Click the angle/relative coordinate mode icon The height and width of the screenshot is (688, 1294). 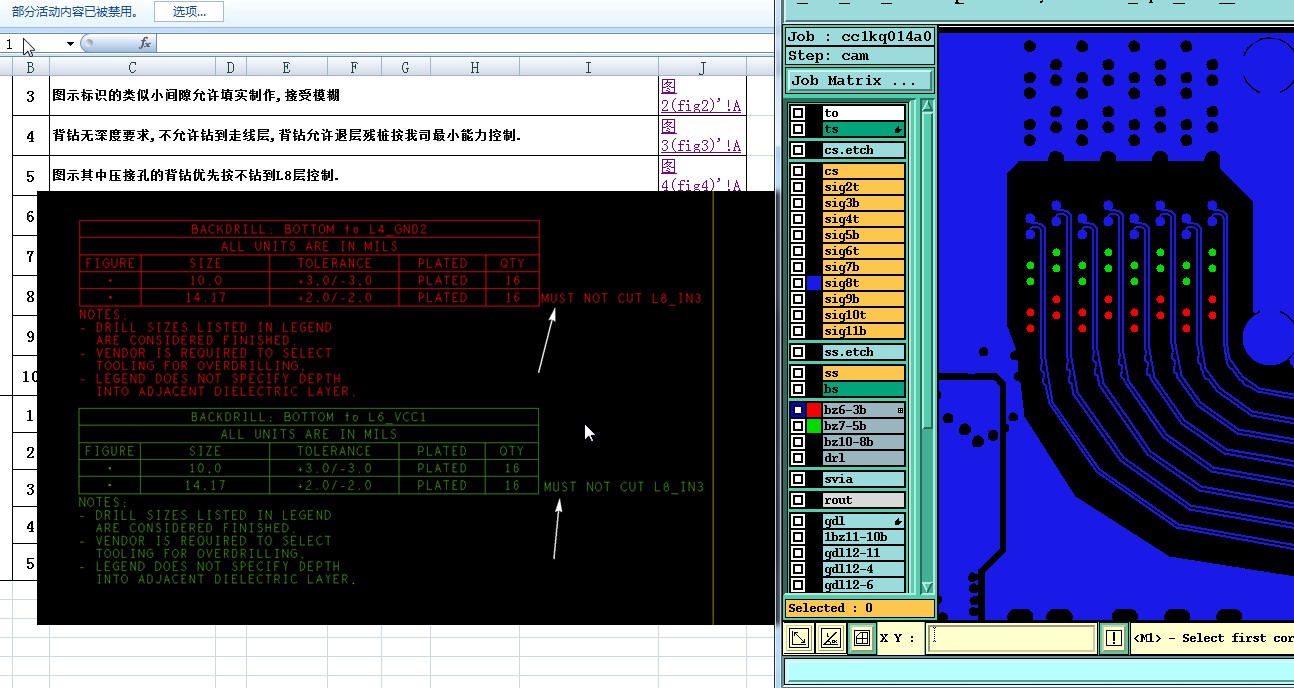point(830,638)
